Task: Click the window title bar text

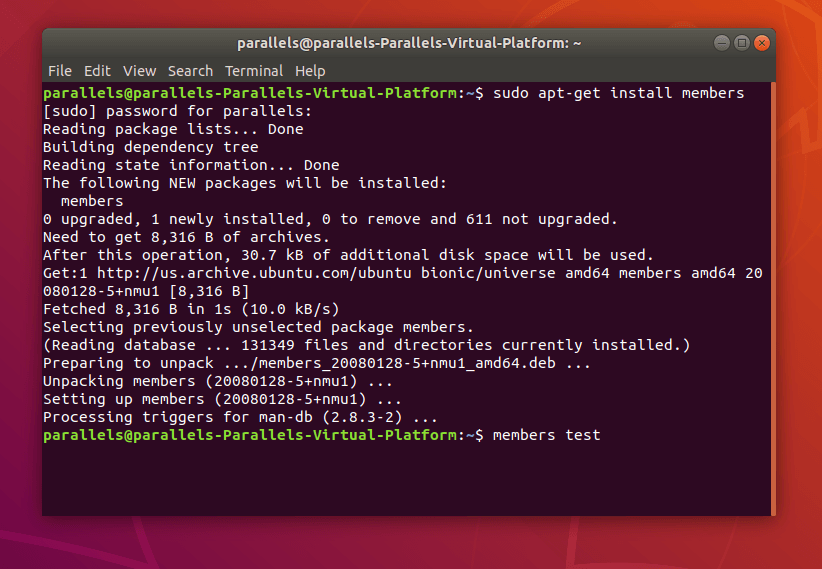Action: pyautogui.click(x=409, y=43)
